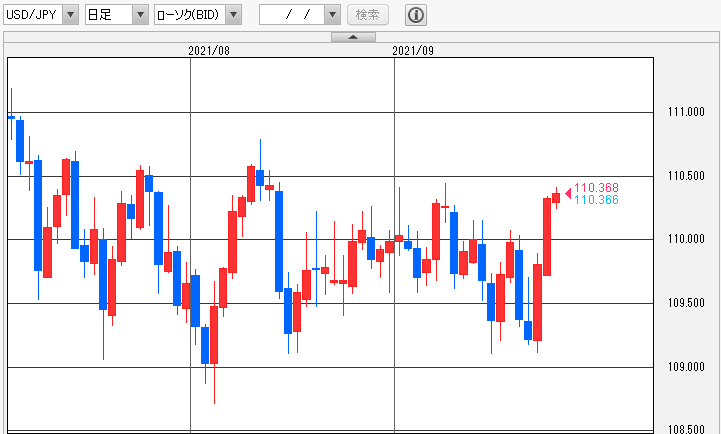This screenshot has width=721, height=434.
Task: Select the lowest-wick red candle of early August
Action: (x=214, y=335)
